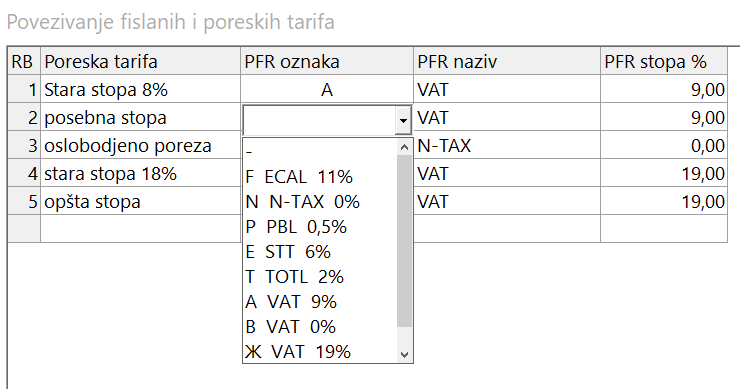Open the PFR oznaka dropdown arrow

(403, 120)
